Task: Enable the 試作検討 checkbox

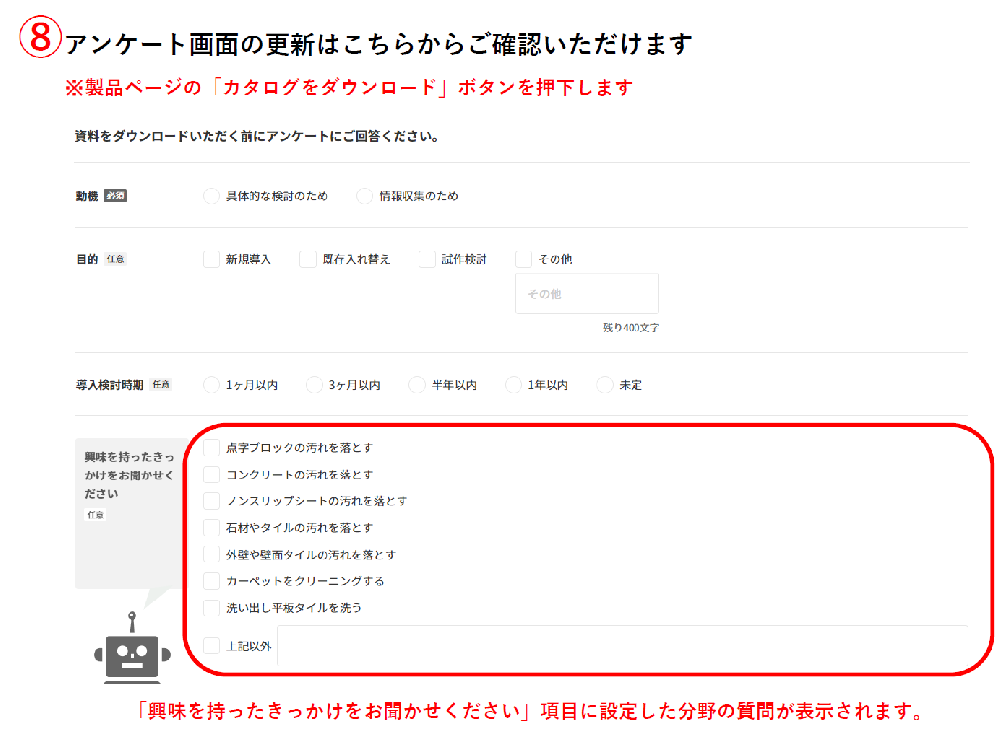Action: click(x=427, y=259)
